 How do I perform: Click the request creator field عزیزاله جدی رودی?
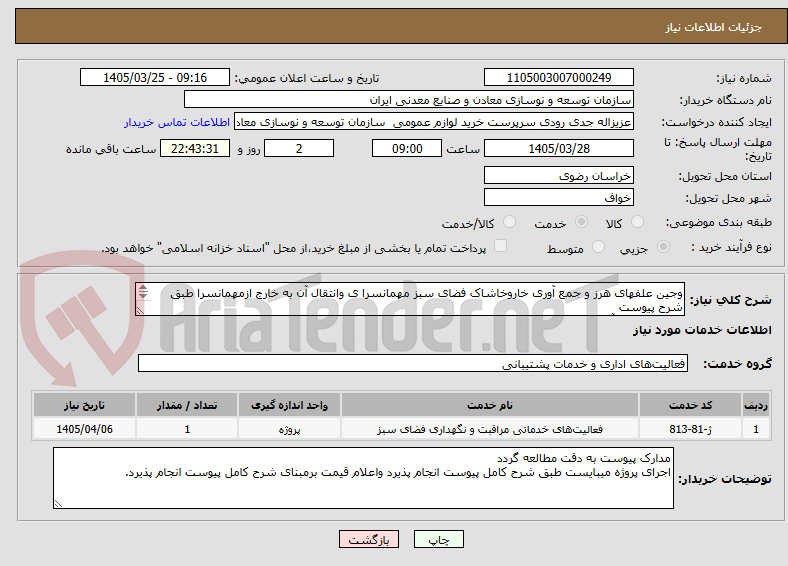(434, 122)
